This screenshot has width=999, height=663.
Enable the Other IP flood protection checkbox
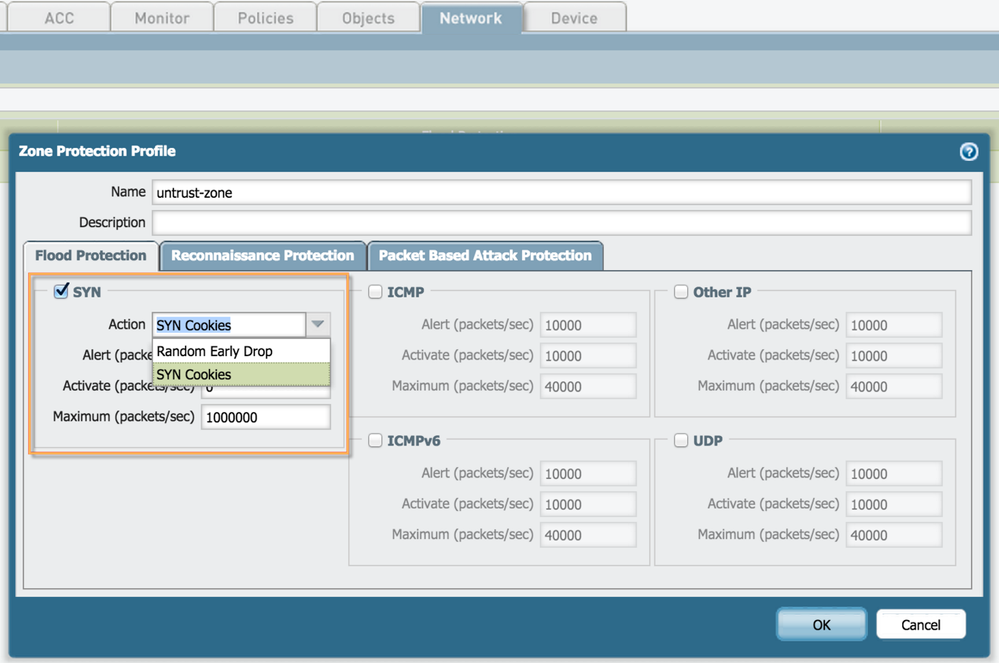click(681, 292)
